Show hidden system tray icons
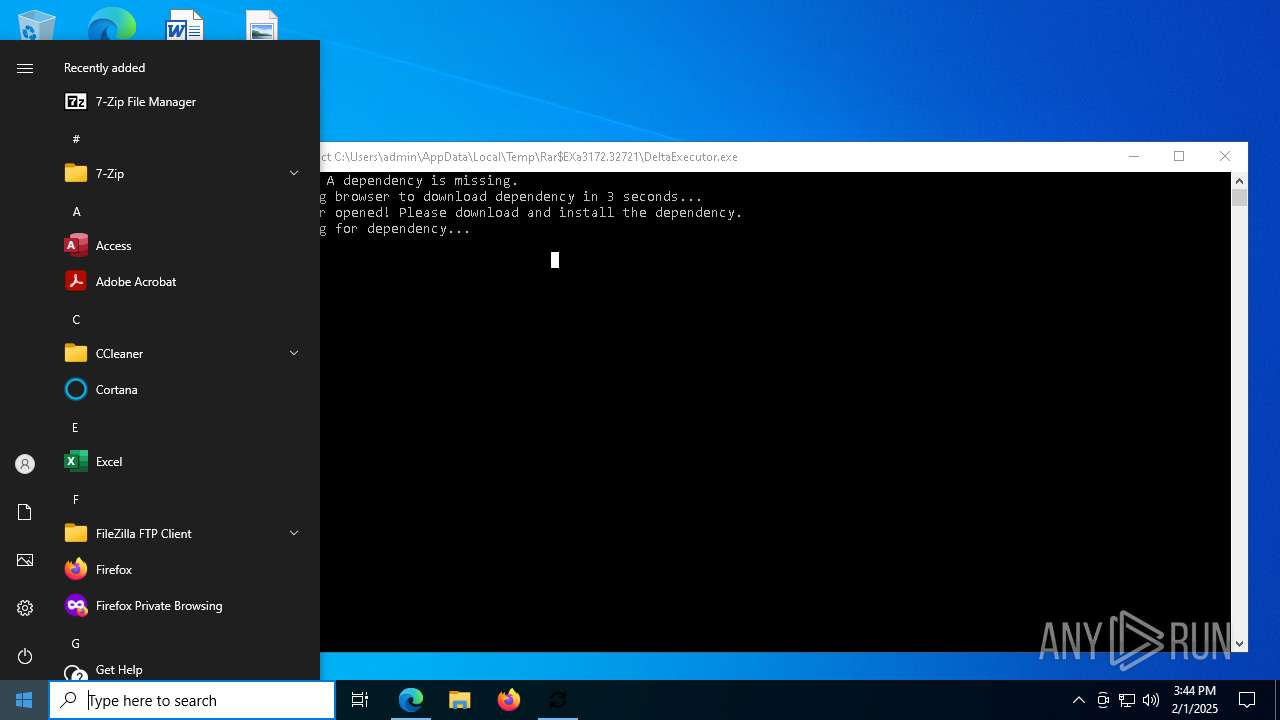The width and height of the screenshot is (1280, 720). pos(1078,700)
